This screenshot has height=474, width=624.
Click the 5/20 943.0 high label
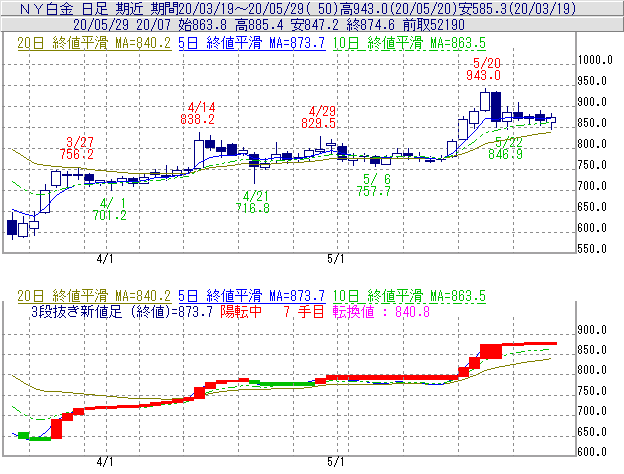484,69
